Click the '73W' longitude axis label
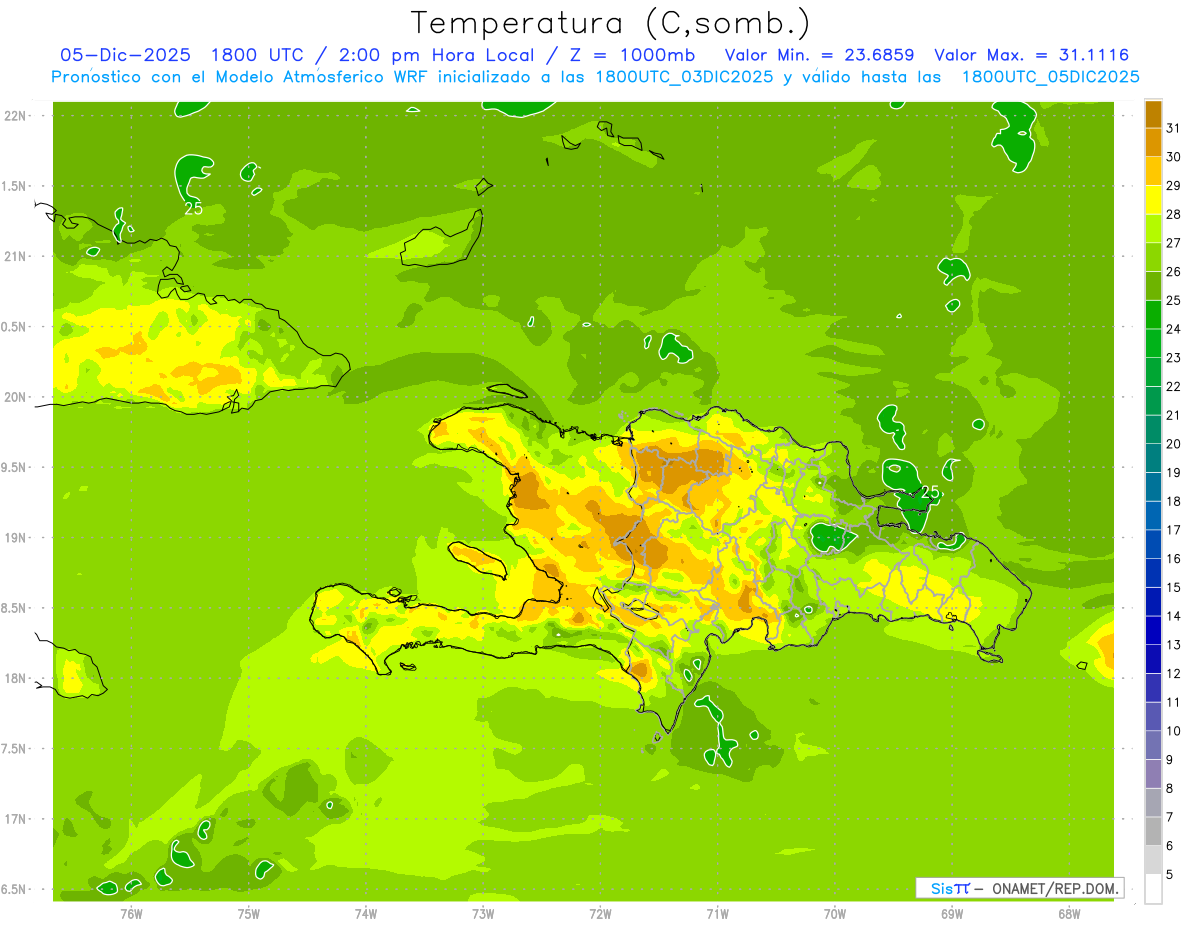This screenshot has width=1200, height=927. pyautogui.click(x=483, y=914)
